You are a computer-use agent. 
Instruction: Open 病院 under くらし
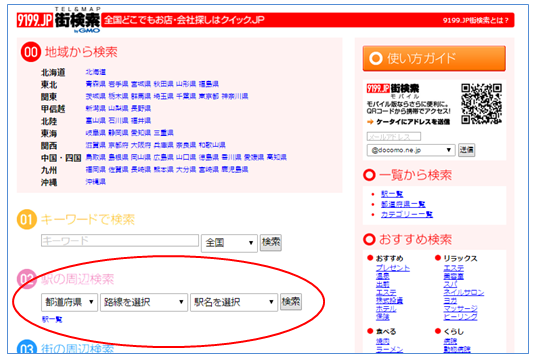click(x=450, y=341)
